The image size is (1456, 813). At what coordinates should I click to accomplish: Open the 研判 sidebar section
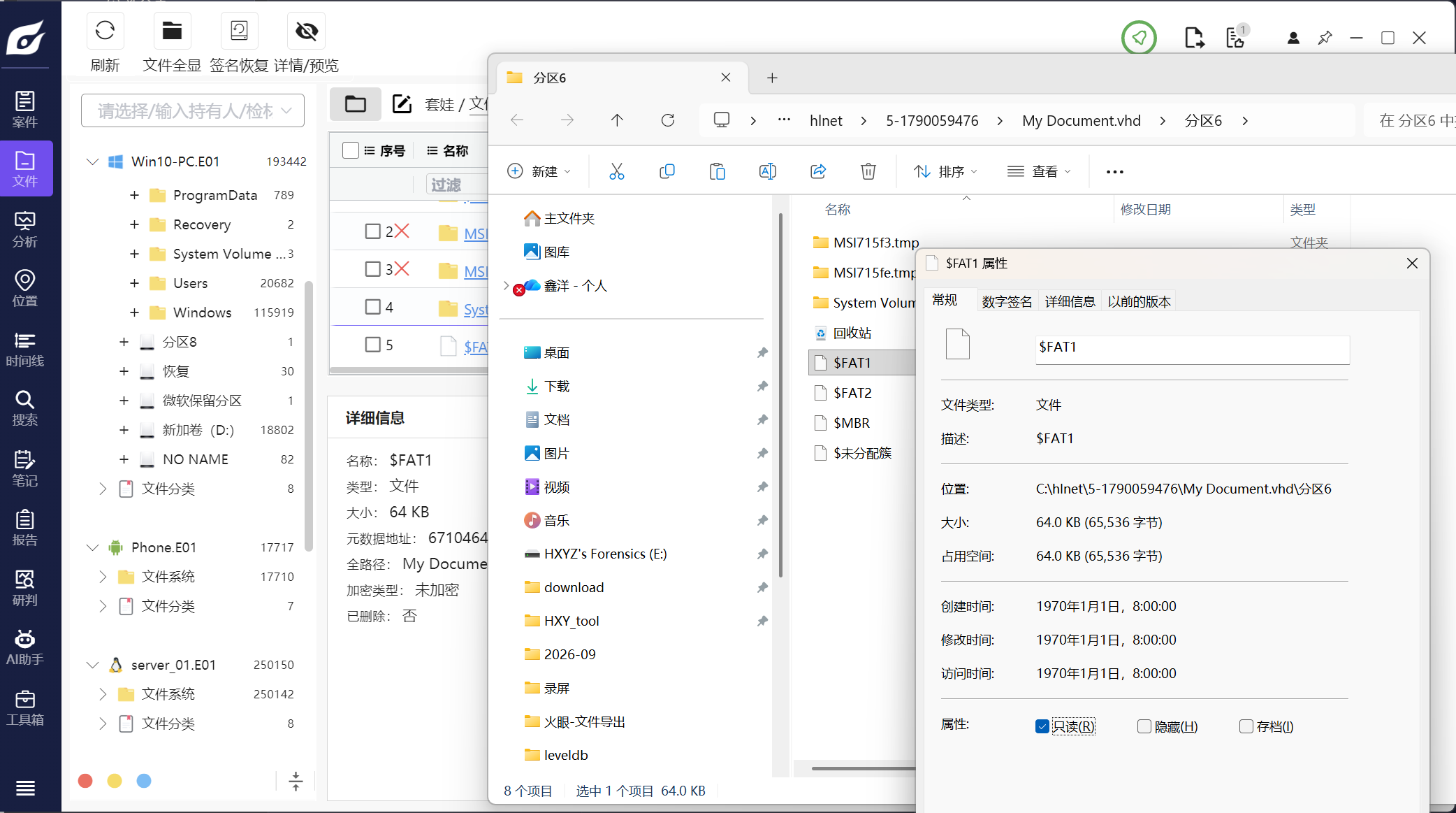click(x=25, y=588)
